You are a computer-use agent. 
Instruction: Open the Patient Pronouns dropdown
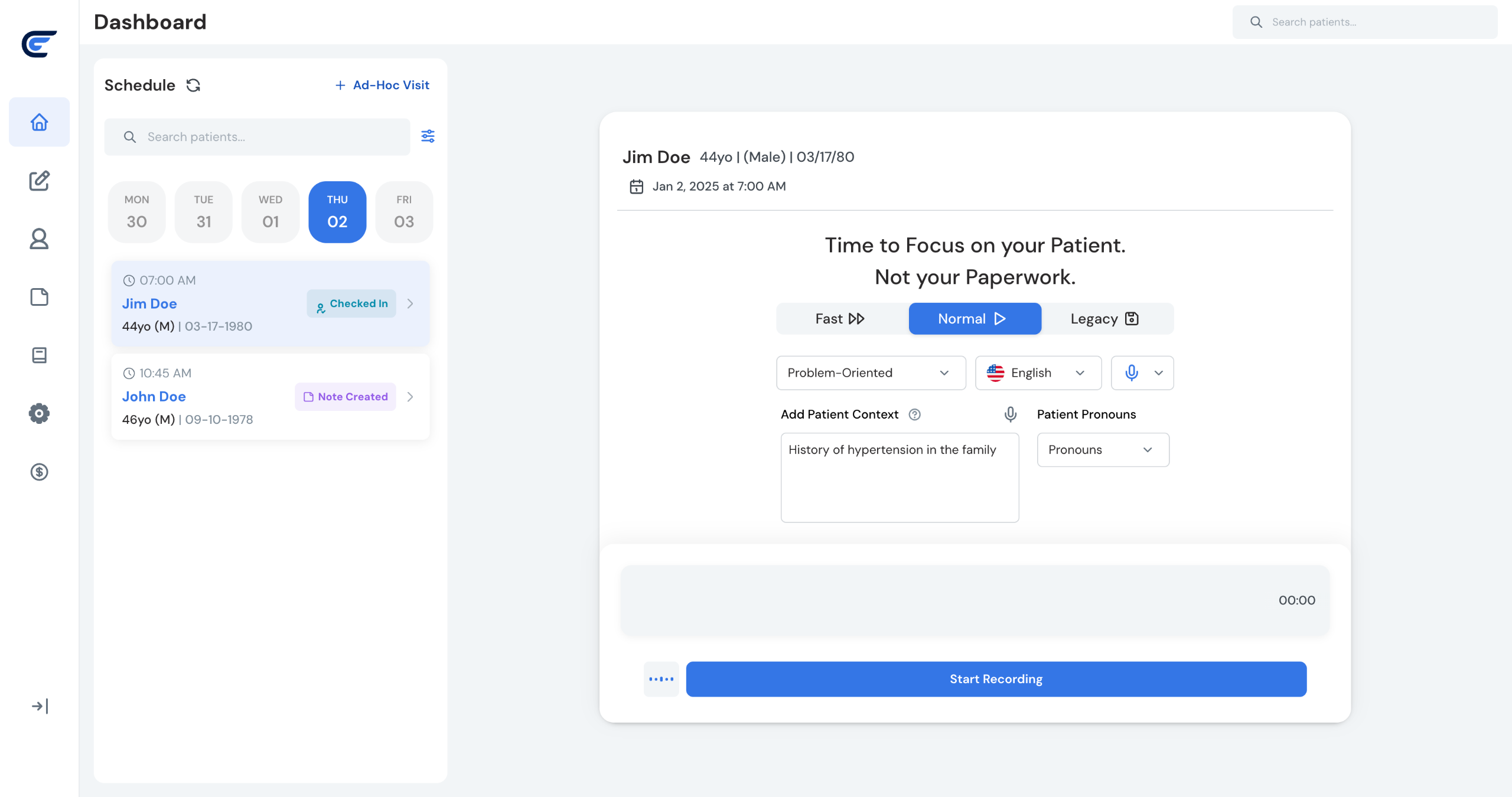coord(1103,450)
